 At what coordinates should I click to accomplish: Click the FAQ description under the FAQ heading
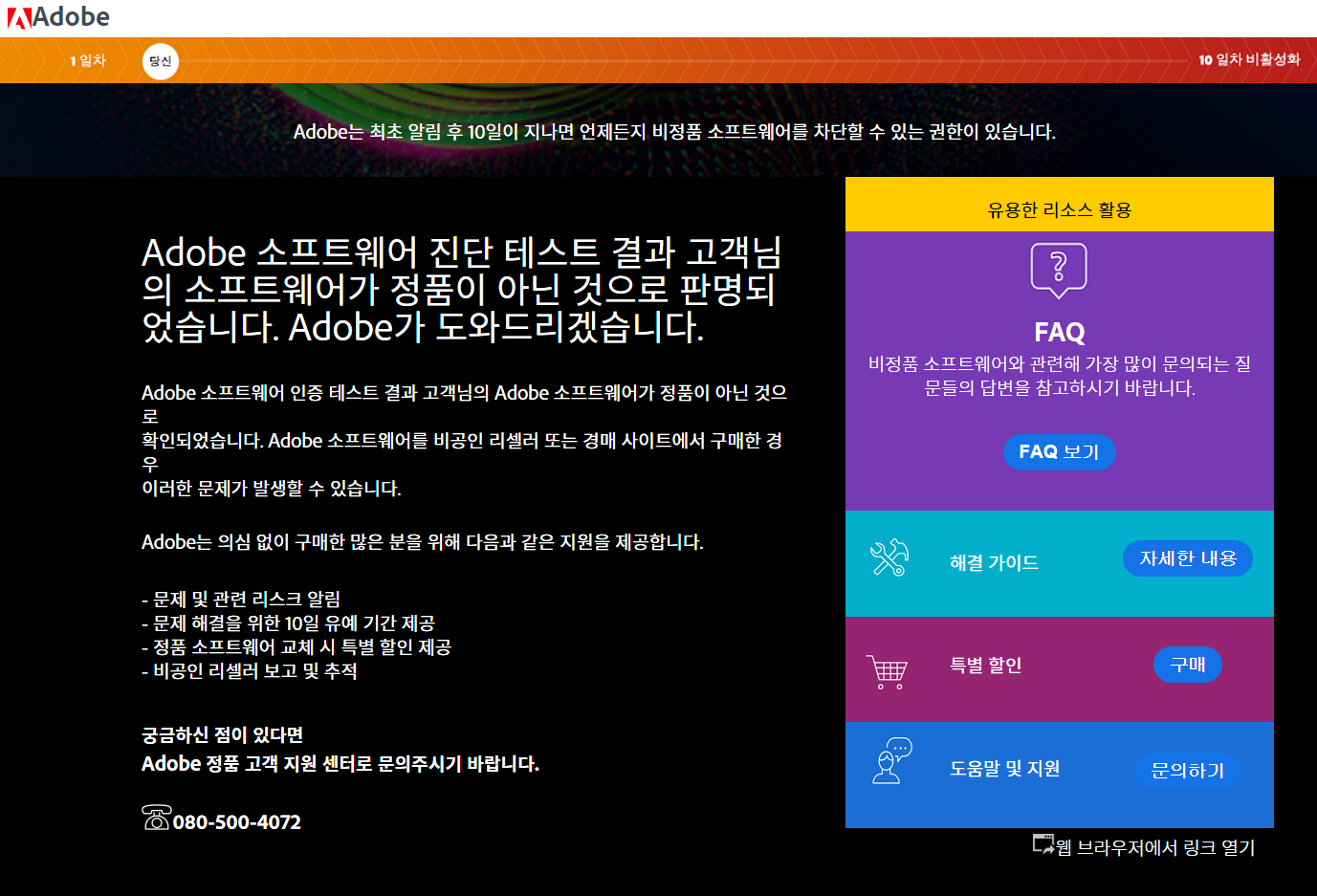1060,376
